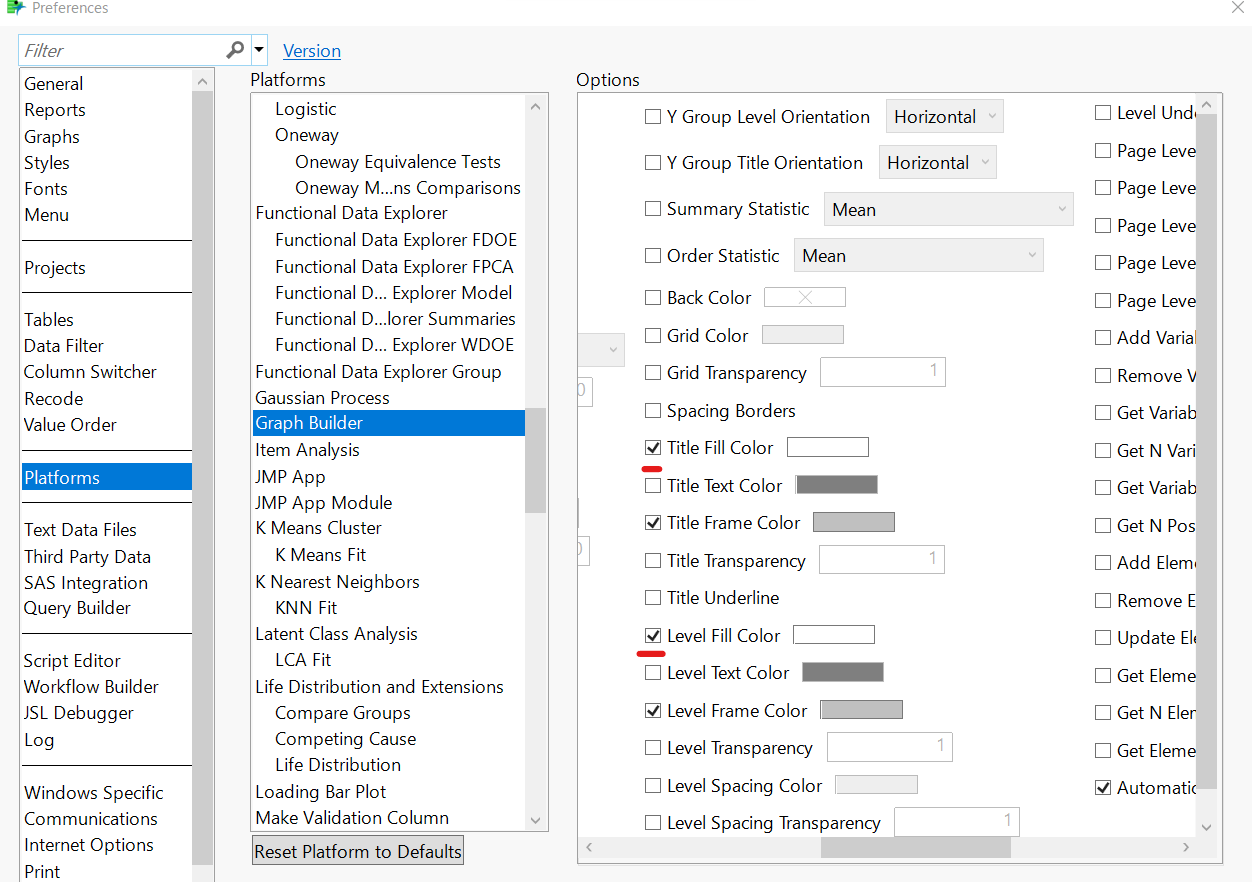Uncheck the Level Frame Color option
The height and width of the screenshot is (882, 1252).
tap(653, 710)
